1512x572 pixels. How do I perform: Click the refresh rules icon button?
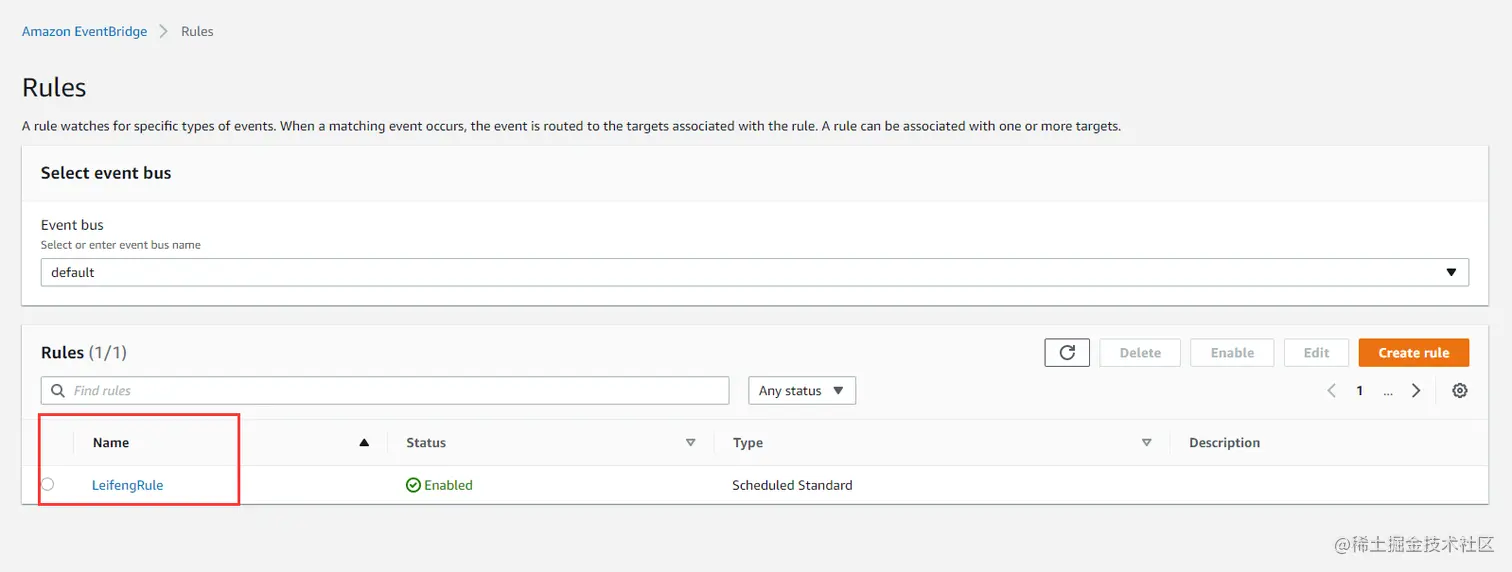point(1067,352)
